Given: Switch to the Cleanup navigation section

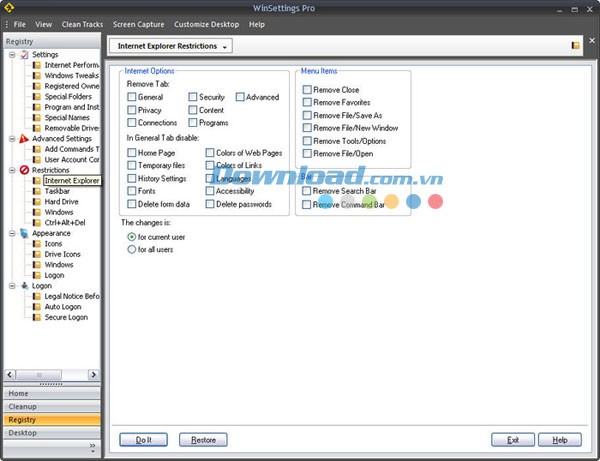Looking at the screenshot, I should point(52,406).
